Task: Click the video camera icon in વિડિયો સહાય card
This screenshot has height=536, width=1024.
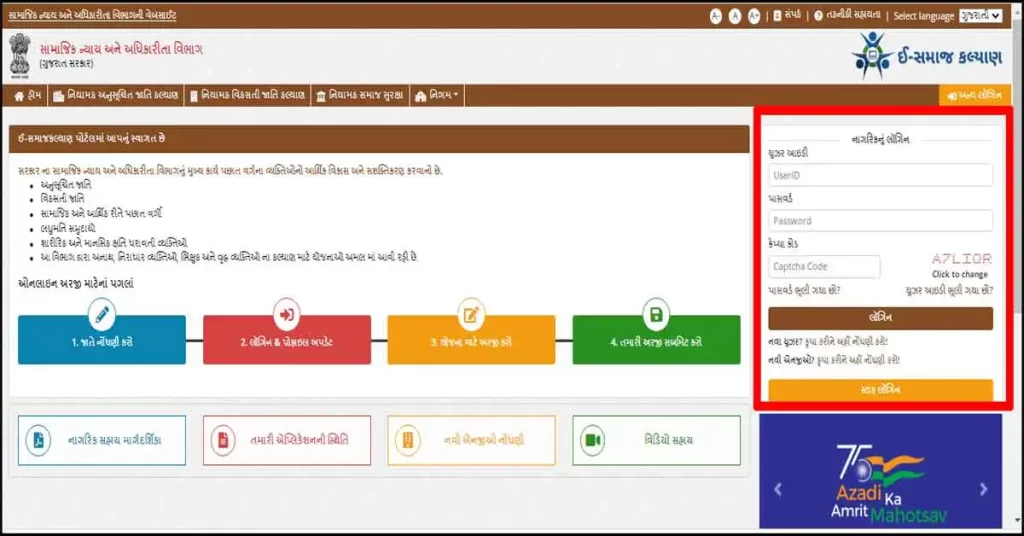Action: [x=592, y=440]
